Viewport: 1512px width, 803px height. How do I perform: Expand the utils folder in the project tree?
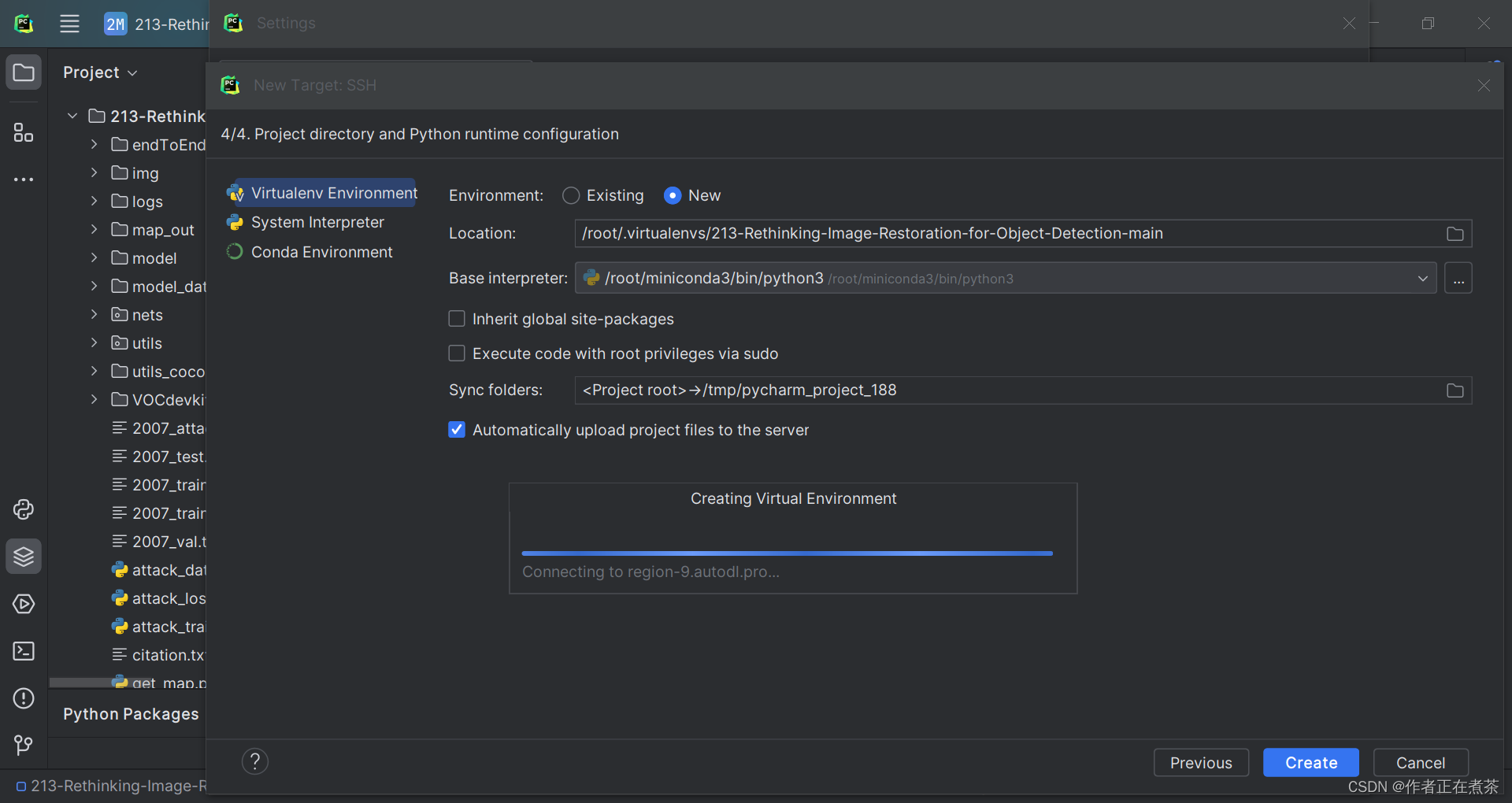coord(94,342)
